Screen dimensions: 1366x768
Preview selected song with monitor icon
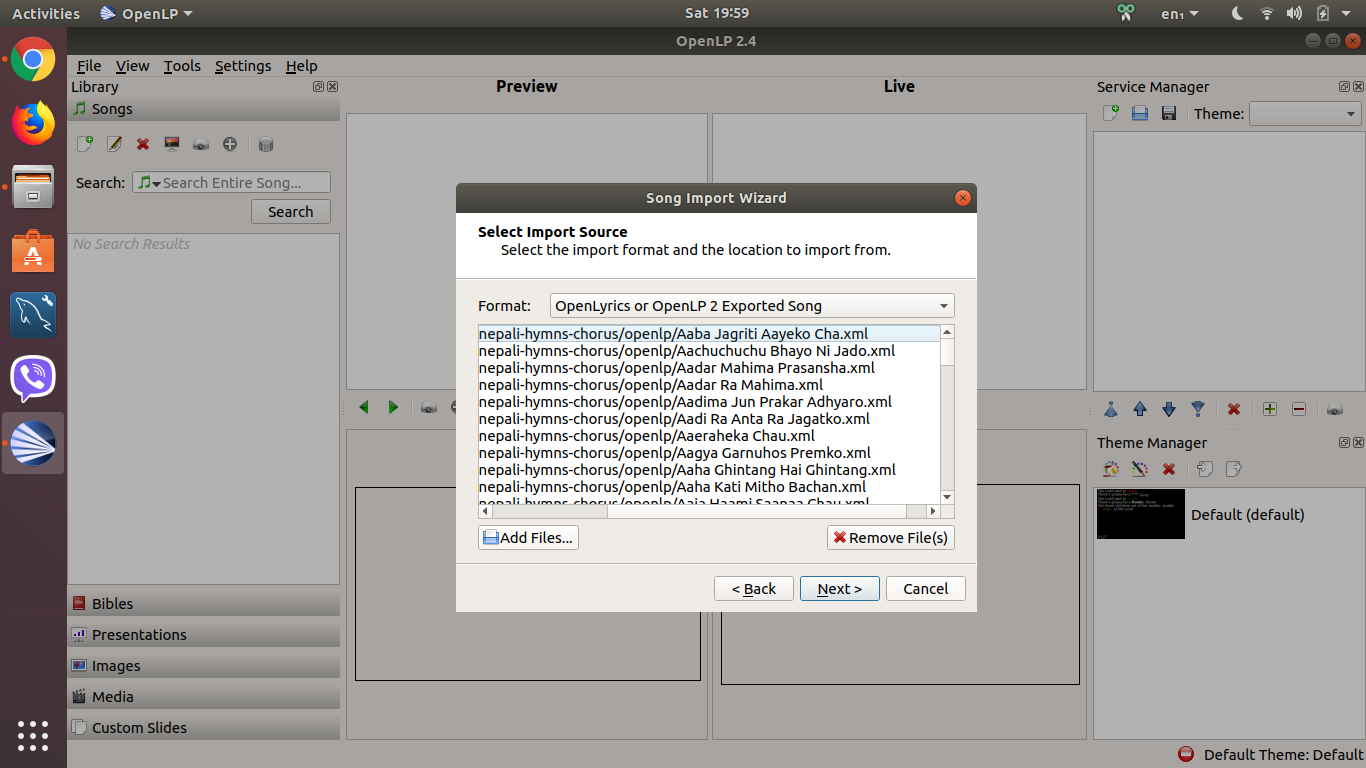click(172, 144)
